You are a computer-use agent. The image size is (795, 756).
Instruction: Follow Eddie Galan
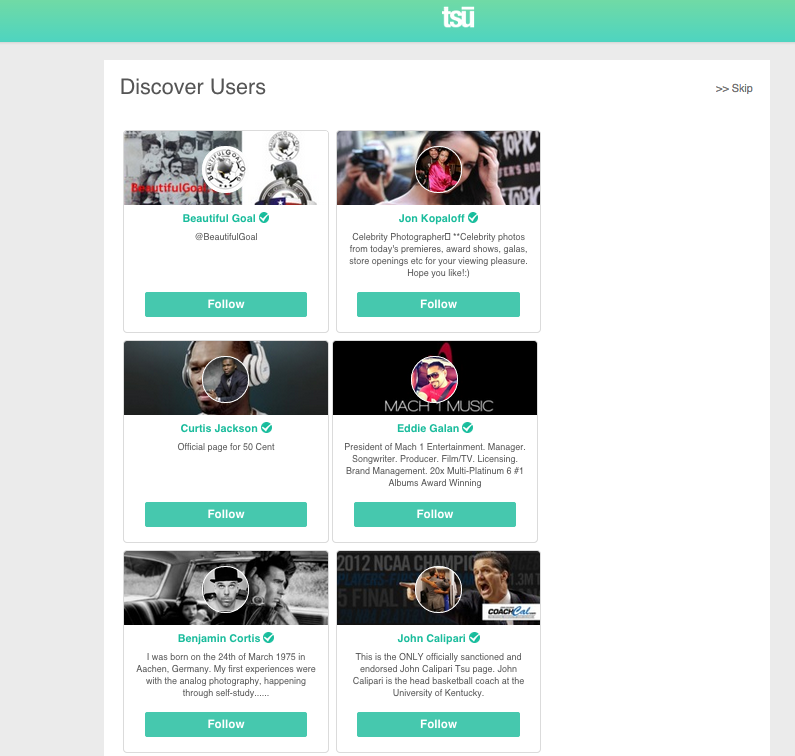[x=435, y=514]
